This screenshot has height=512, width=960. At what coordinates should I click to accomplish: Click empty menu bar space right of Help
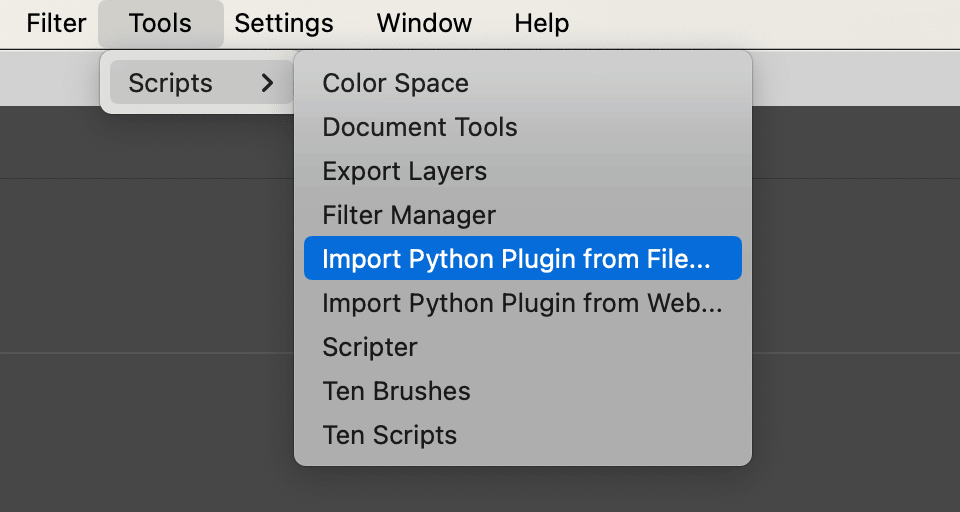(x=760, y=23)
